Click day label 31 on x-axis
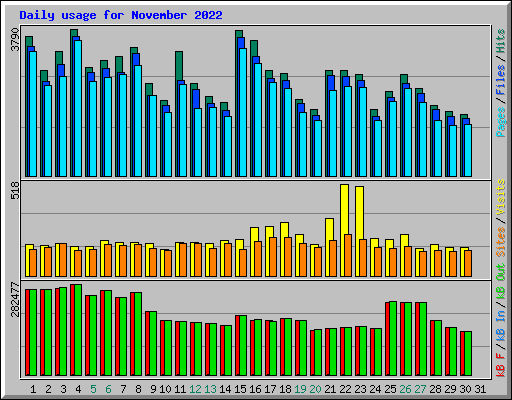The image size is (512, 400). point(480,389)
